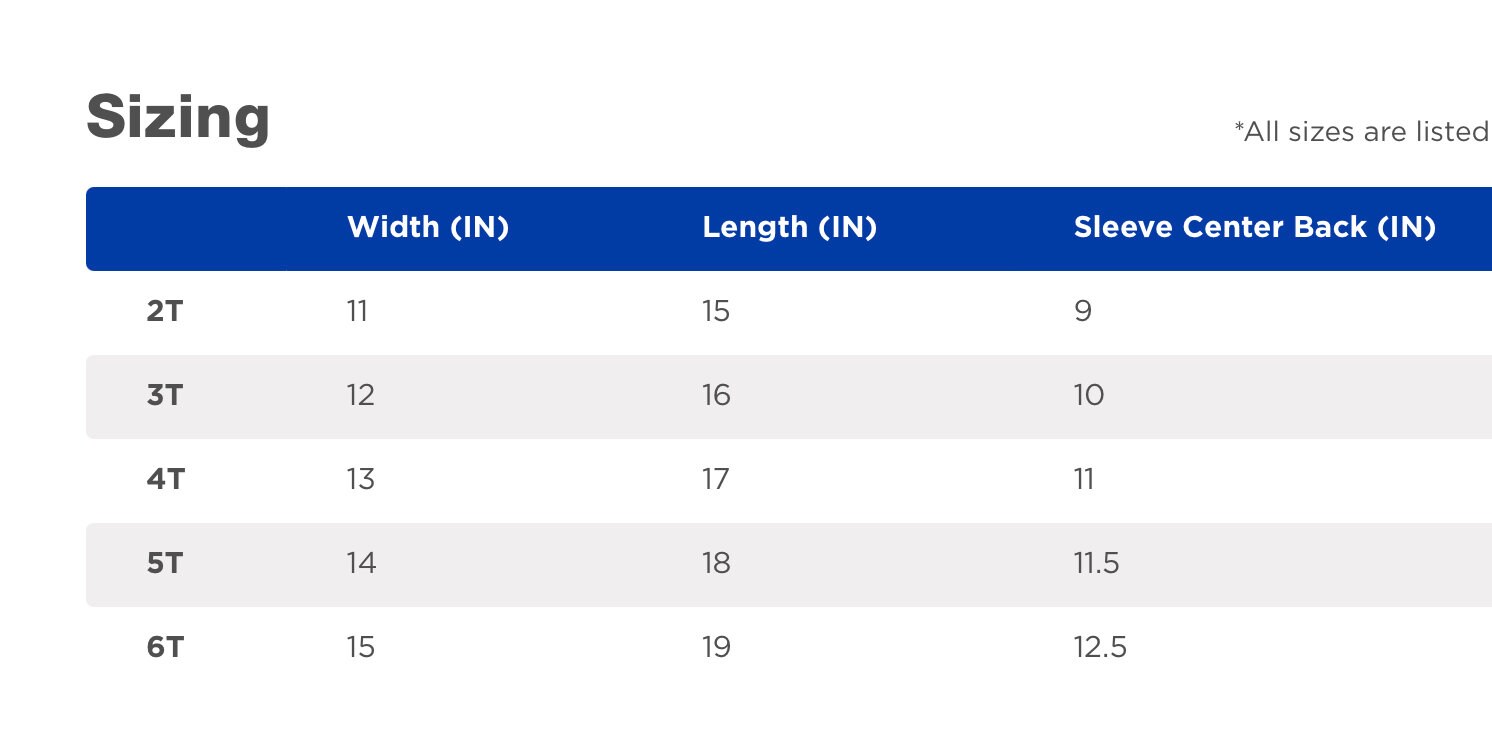Click the 3T length value 16
The width and height of the screenshot is (1492, 748).
click(x=716, y=396)
